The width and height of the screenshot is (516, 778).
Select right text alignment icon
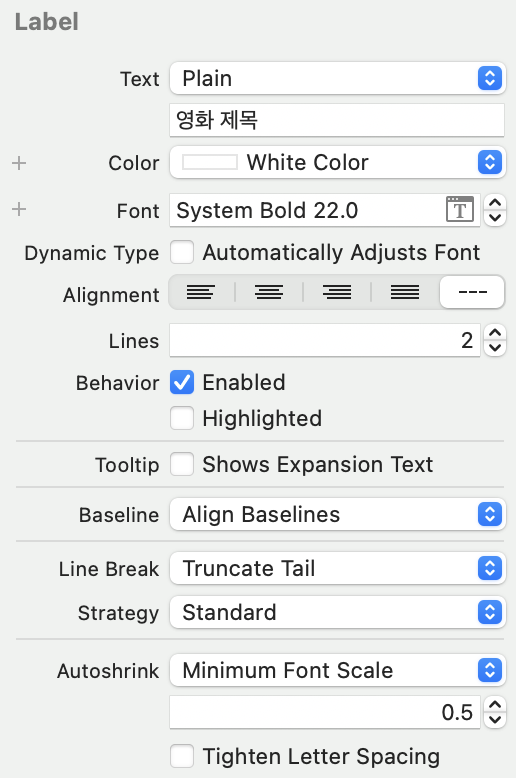click(337, 292)
